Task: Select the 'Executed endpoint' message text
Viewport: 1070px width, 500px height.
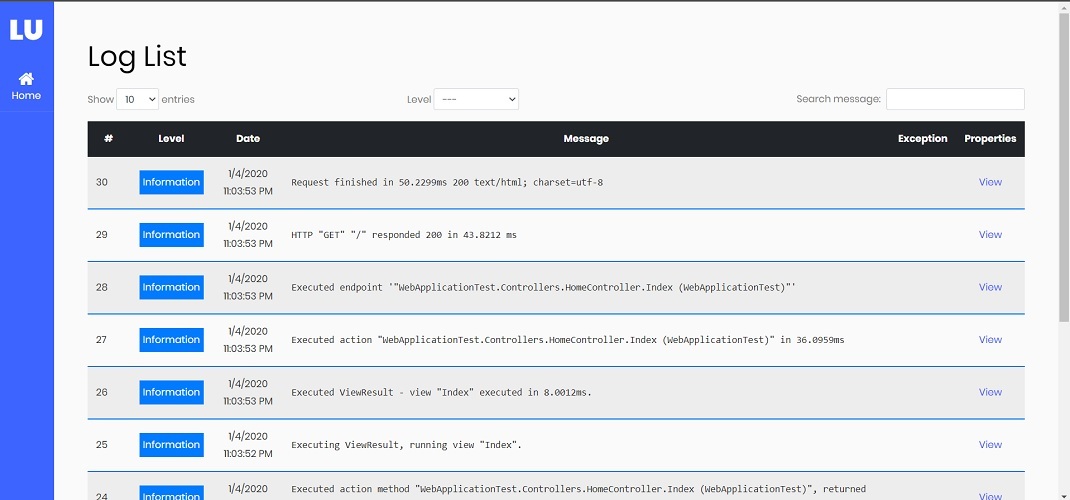Action: (x=544, y=288)
